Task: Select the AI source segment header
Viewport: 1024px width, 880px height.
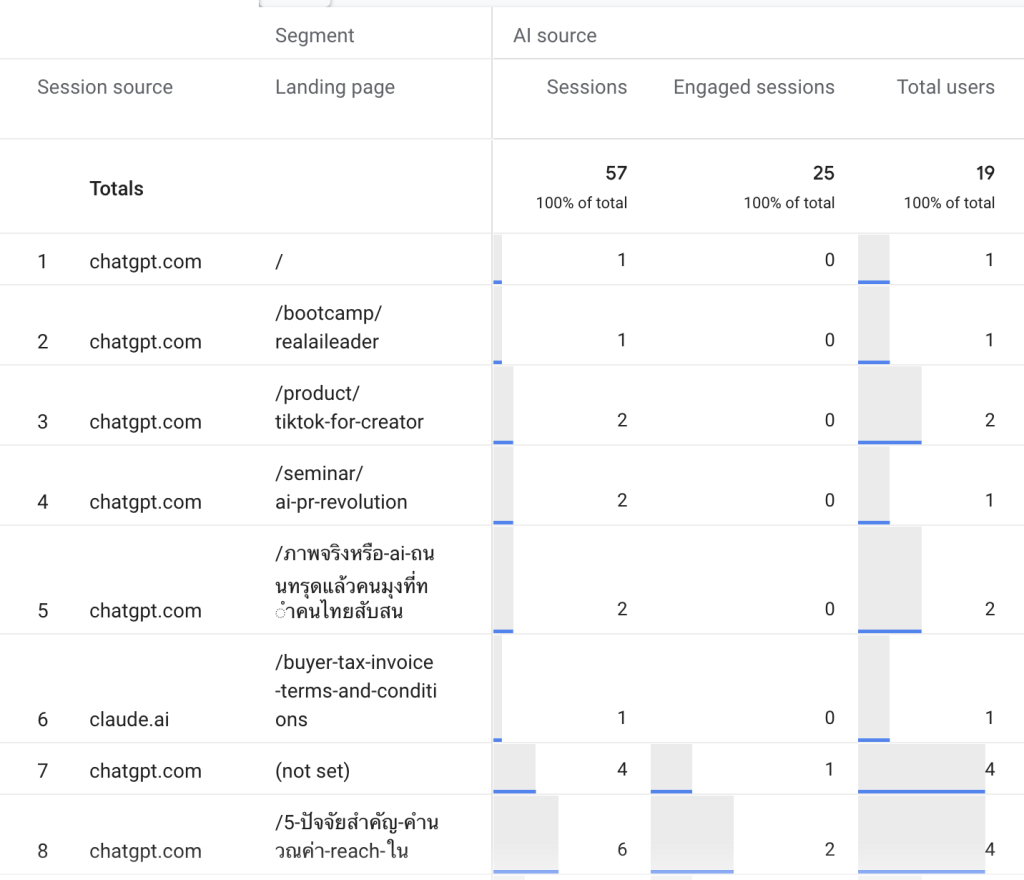Action: point(555,35)
